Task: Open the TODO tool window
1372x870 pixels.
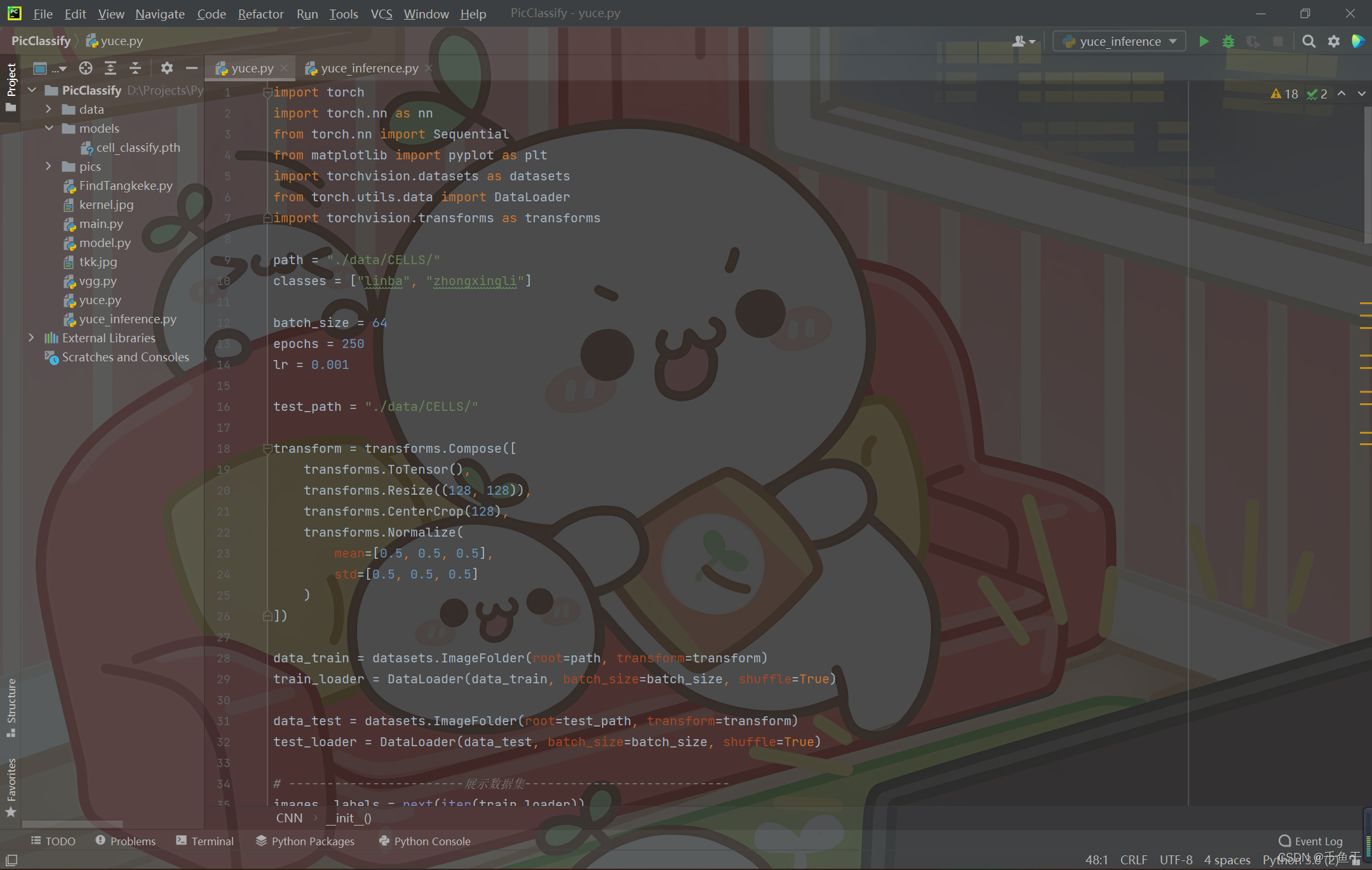Action: (53, 841)
